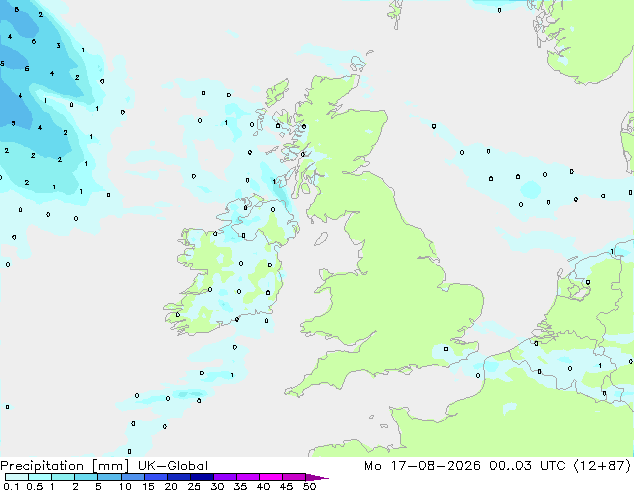Click the '50' legend scale label

[309, 486]
